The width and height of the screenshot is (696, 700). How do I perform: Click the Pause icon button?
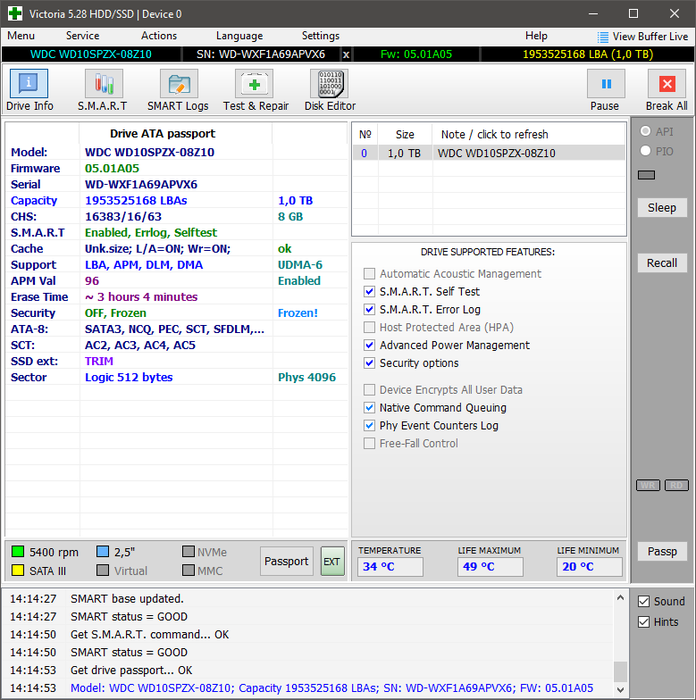coord(606,83)
